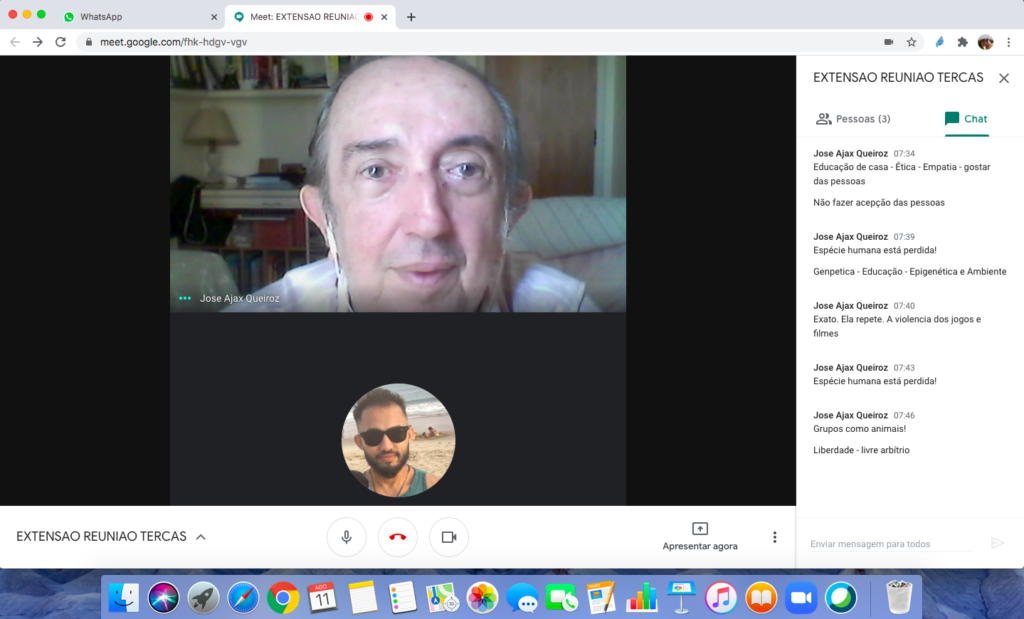Open Numbers from the Dock

[x=641, y=597]
